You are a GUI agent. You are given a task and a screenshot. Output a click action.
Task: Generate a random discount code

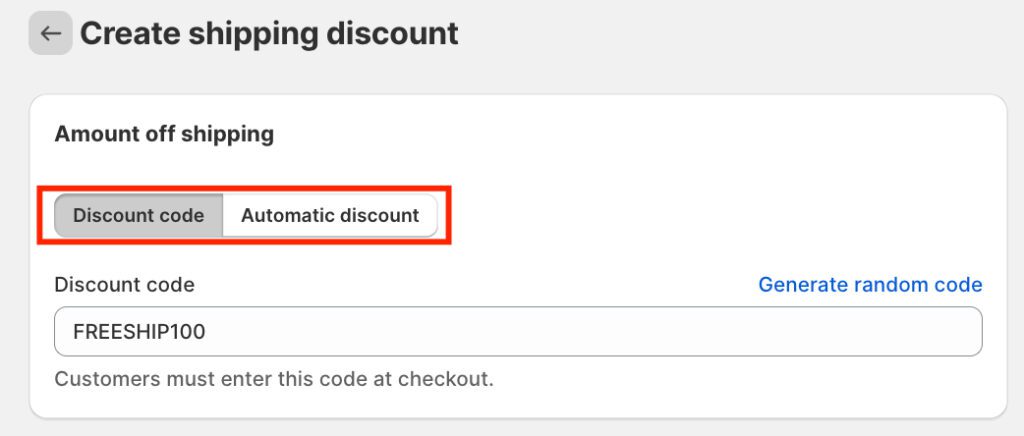point(870,285)
